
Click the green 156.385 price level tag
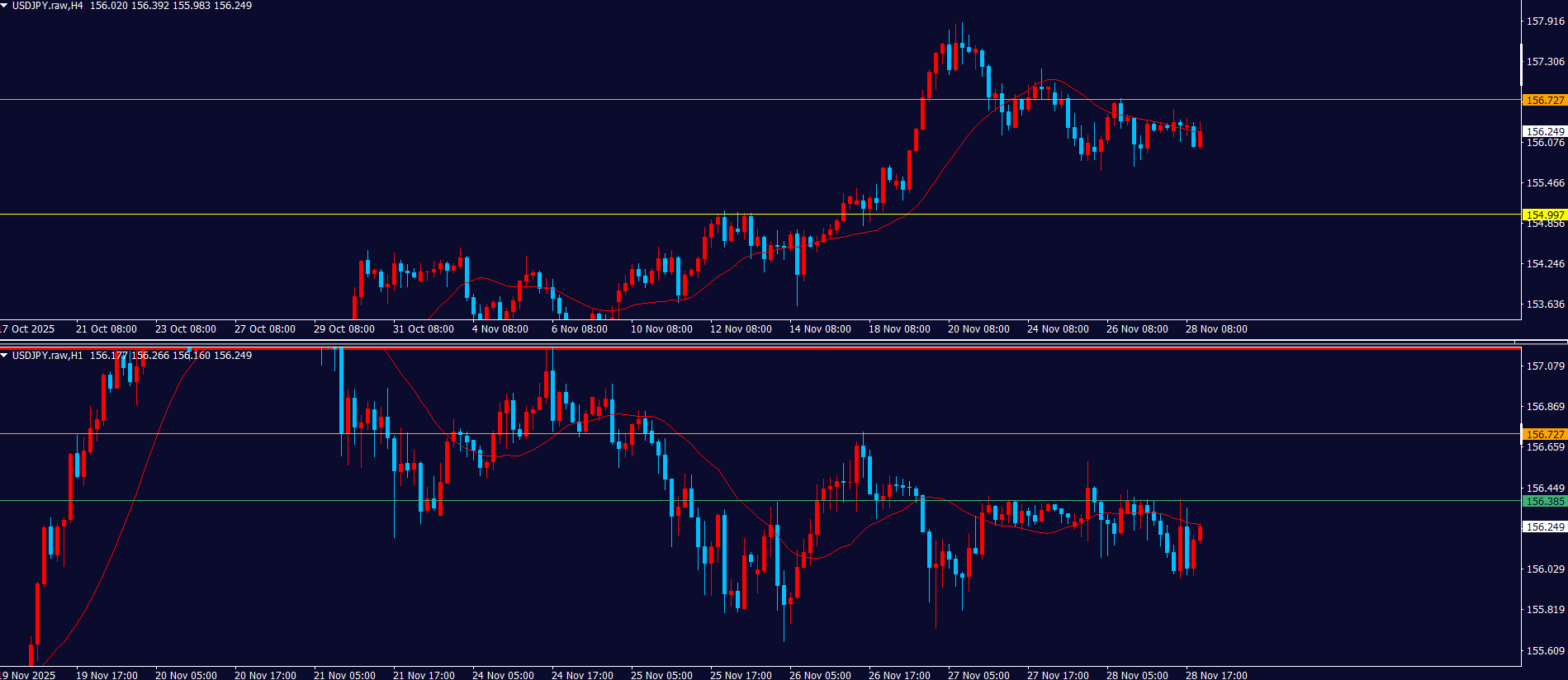click(x=1544, y=501)
